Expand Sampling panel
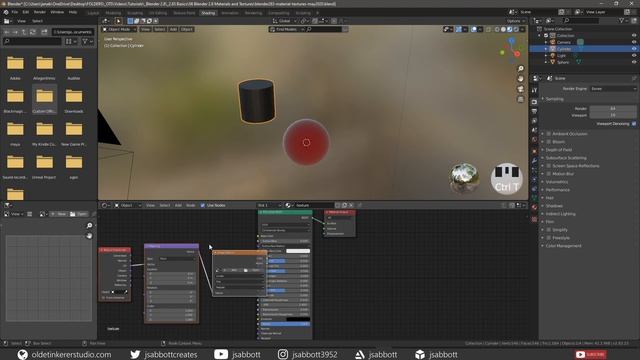Screen dimensions: 640x360 point(554,99)
